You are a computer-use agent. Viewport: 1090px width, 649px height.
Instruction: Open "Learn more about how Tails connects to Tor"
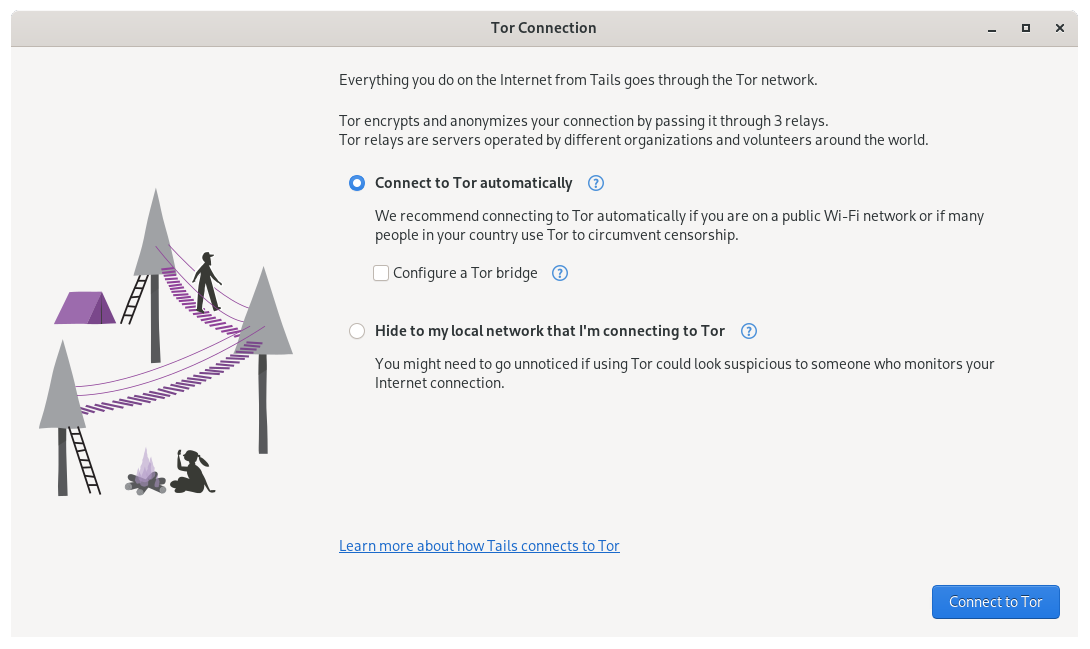(x=479, y=545)
